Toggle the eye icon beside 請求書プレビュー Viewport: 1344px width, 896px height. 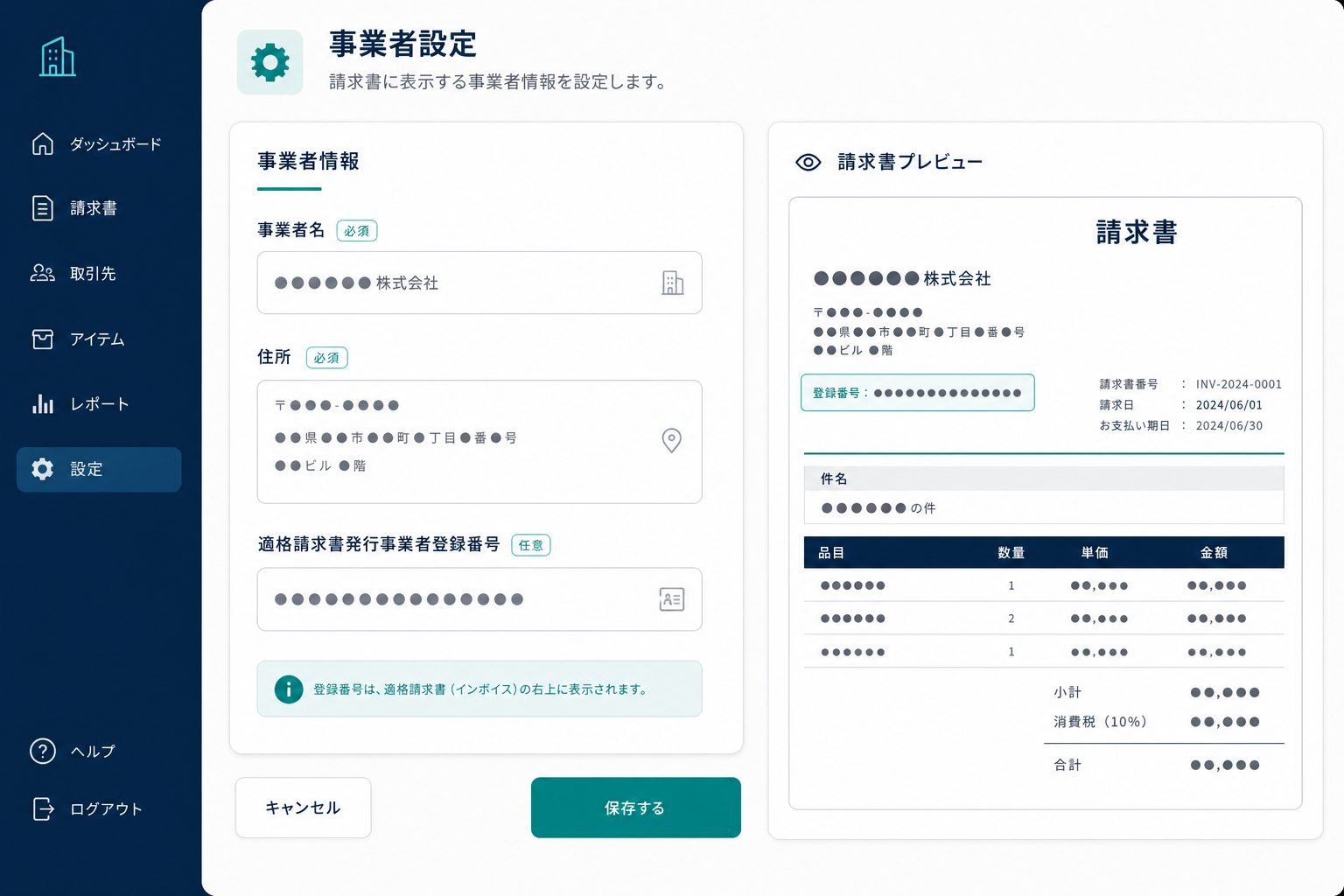[808, 162]
